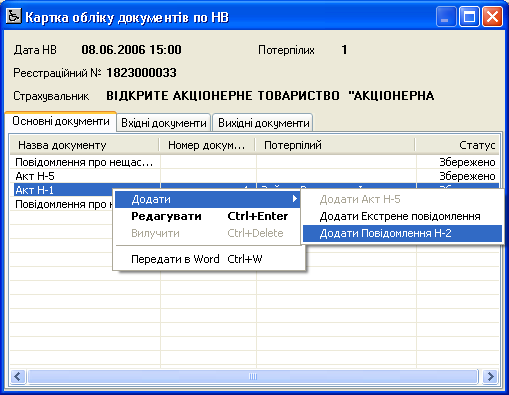Open the Вхідні документи tab

164,123
